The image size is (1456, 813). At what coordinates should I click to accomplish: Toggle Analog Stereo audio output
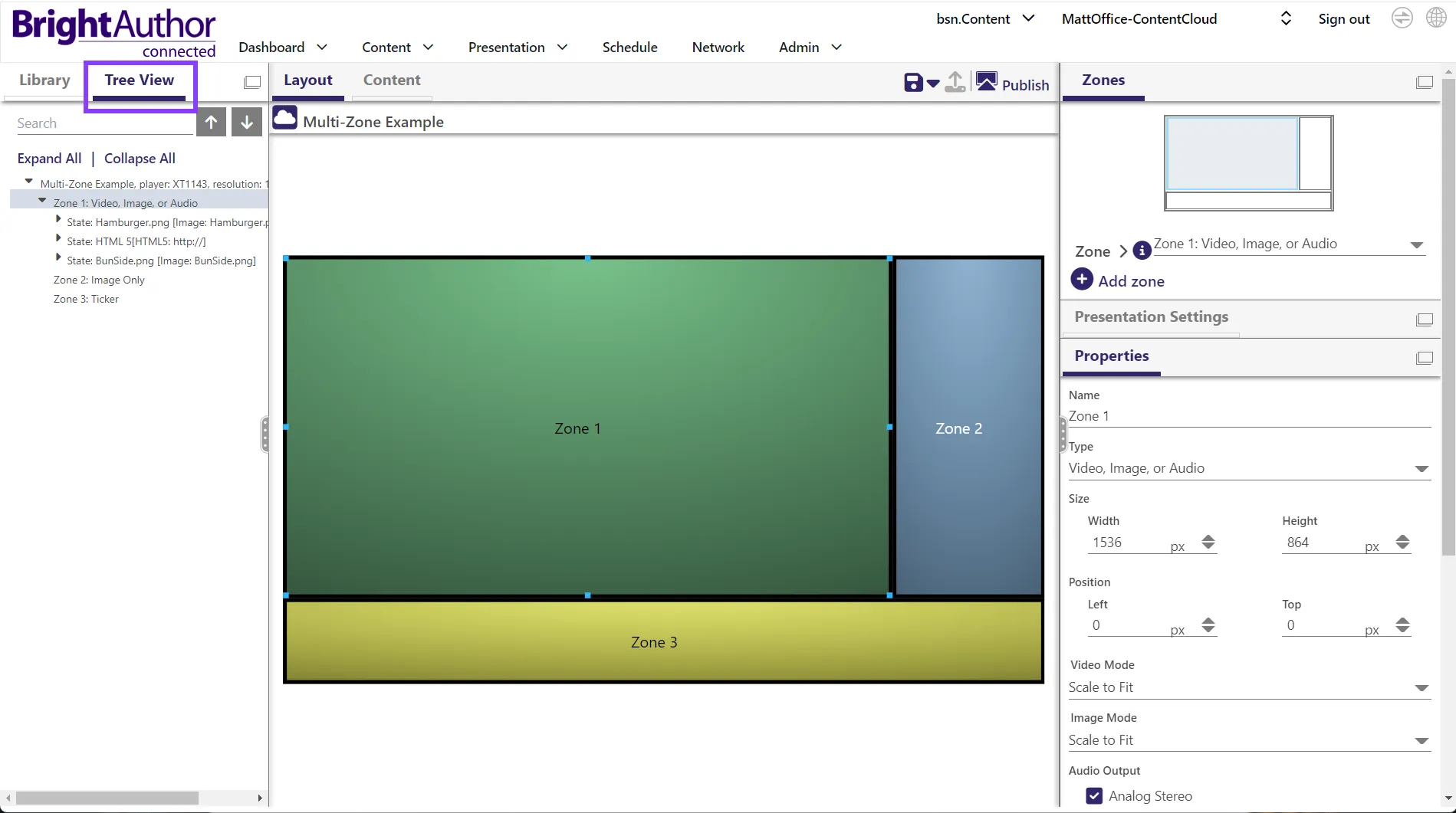tap(1095, 796)
